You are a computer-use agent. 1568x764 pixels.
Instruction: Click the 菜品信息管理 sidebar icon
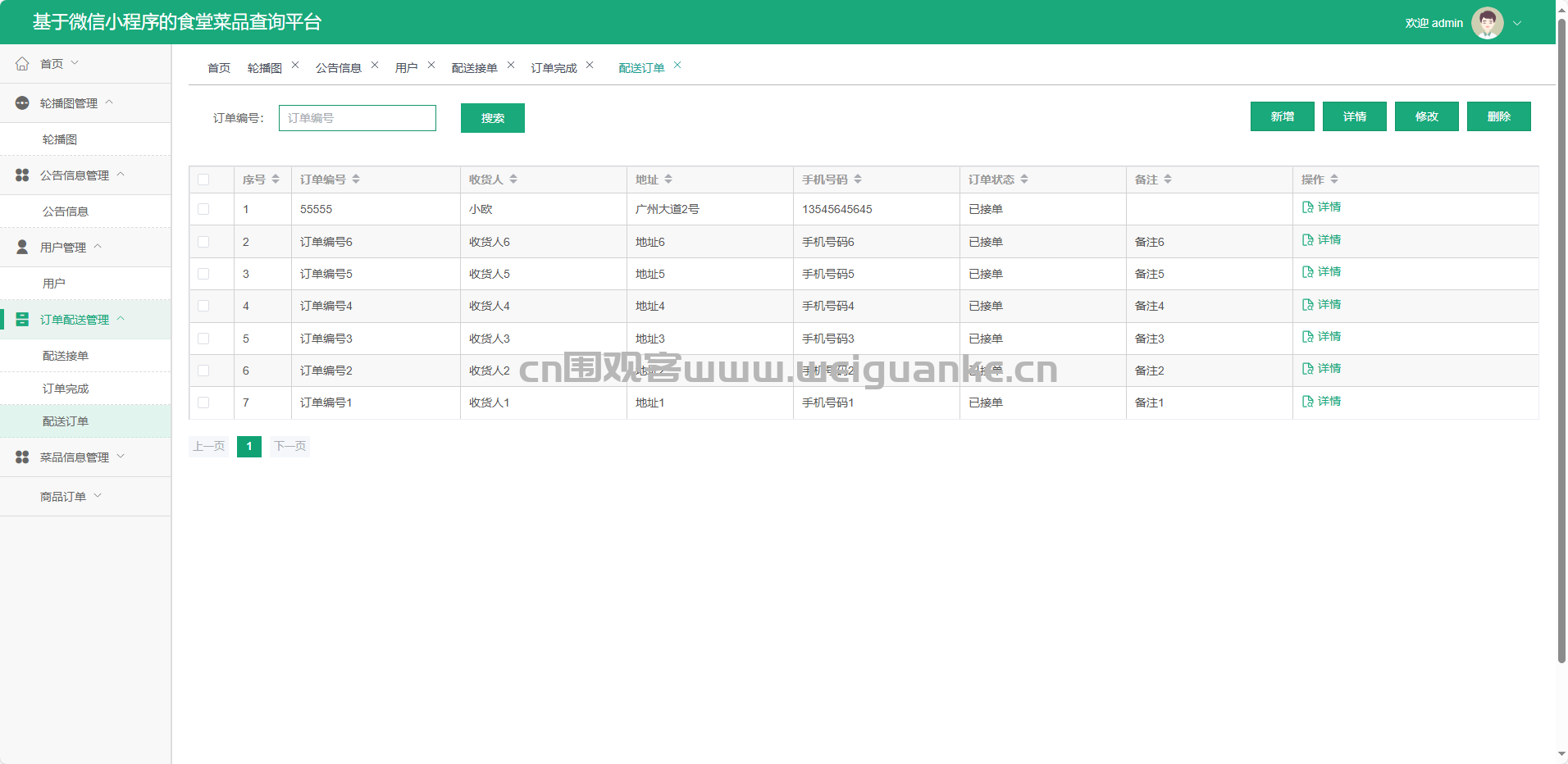click(x=22, y=457)
